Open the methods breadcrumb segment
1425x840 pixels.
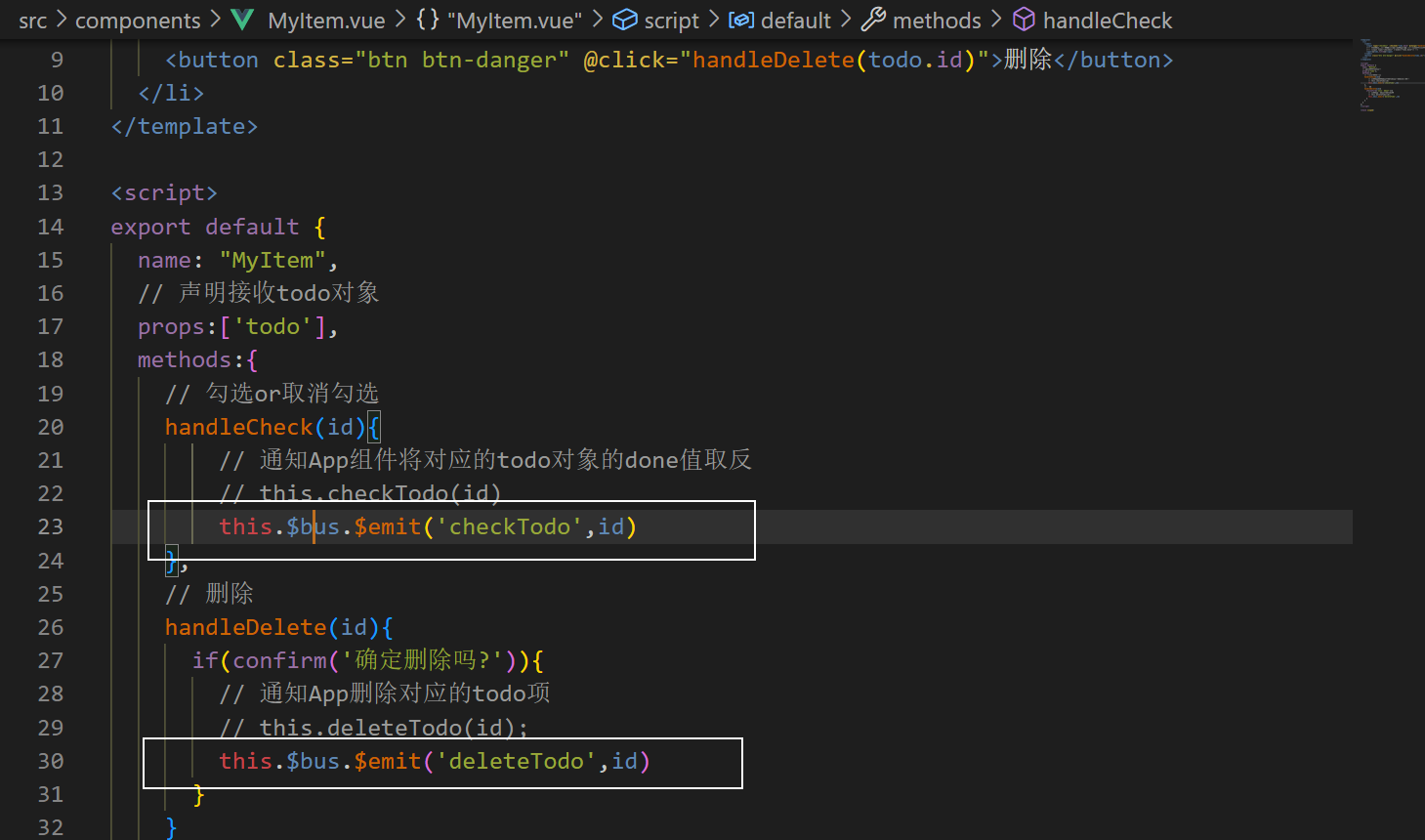pyautogui.click(x=937, y=21)
